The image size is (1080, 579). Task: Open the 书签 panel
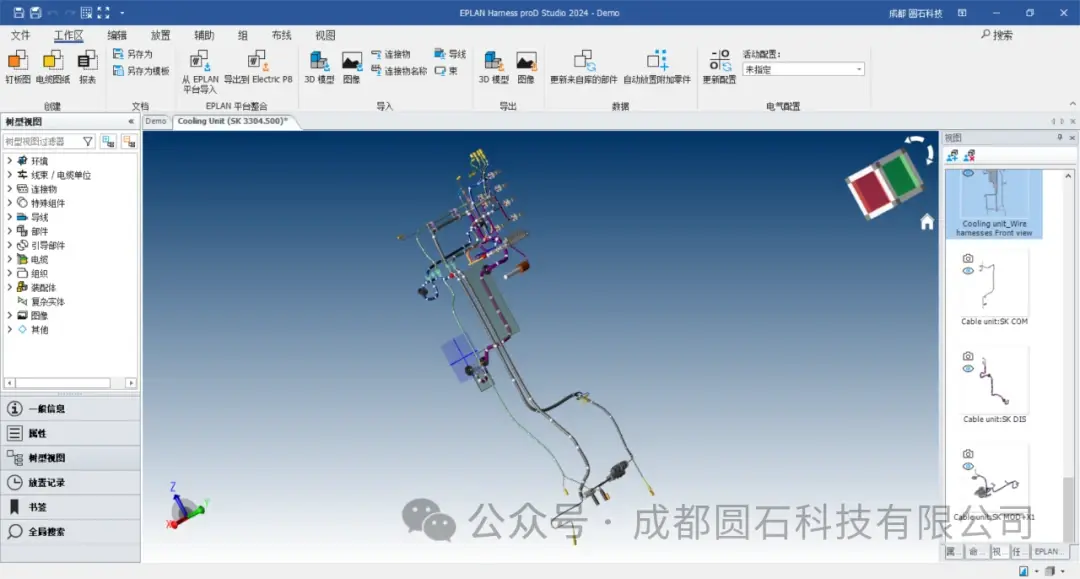[x=70, y=507]
